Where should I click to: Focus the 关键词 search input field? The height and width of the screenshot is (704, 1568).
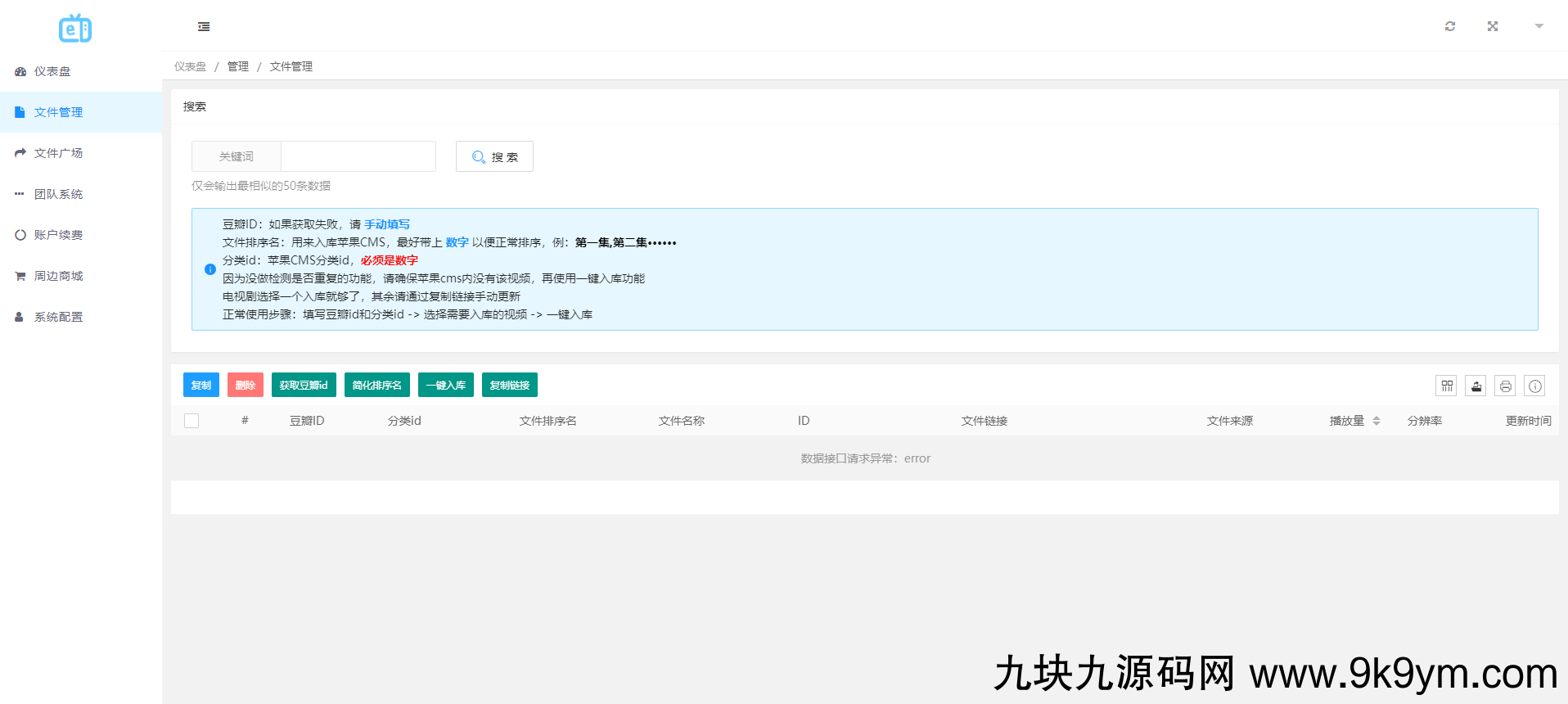tap(358, 156)
